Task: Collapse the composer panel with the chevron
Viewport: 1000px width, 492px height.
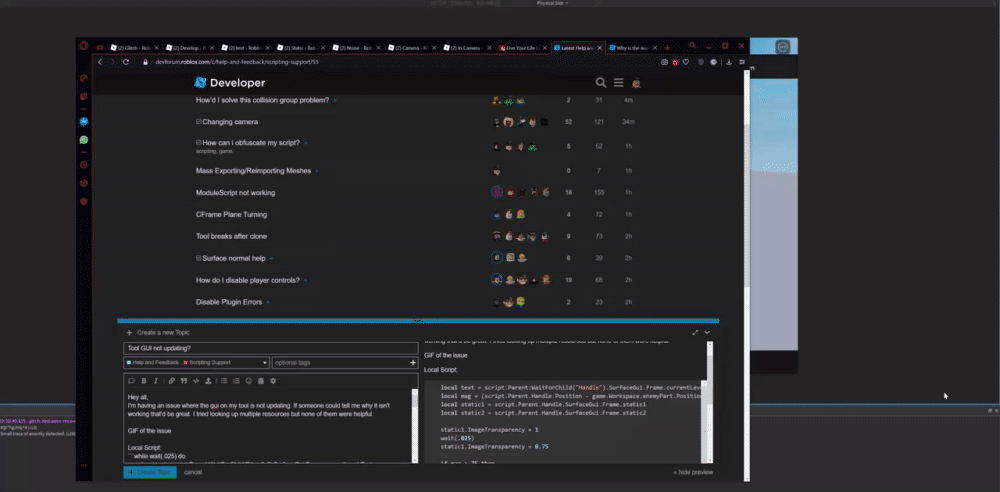Action: click(x=707, y=332)
